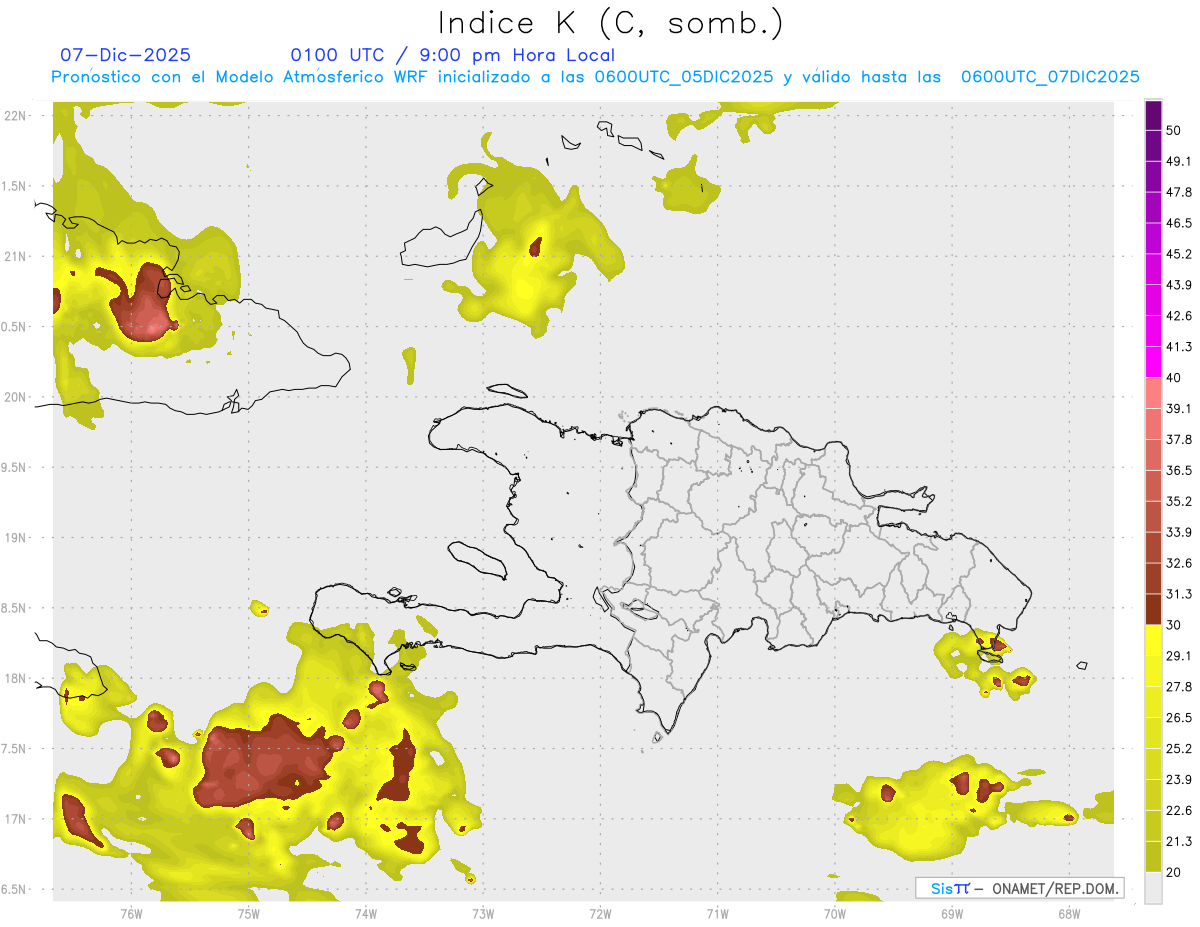Image resolution: width=1200 pixels, height=927 pixels.
Task: Click the color scale value 40
Action: pos(1173,378)
